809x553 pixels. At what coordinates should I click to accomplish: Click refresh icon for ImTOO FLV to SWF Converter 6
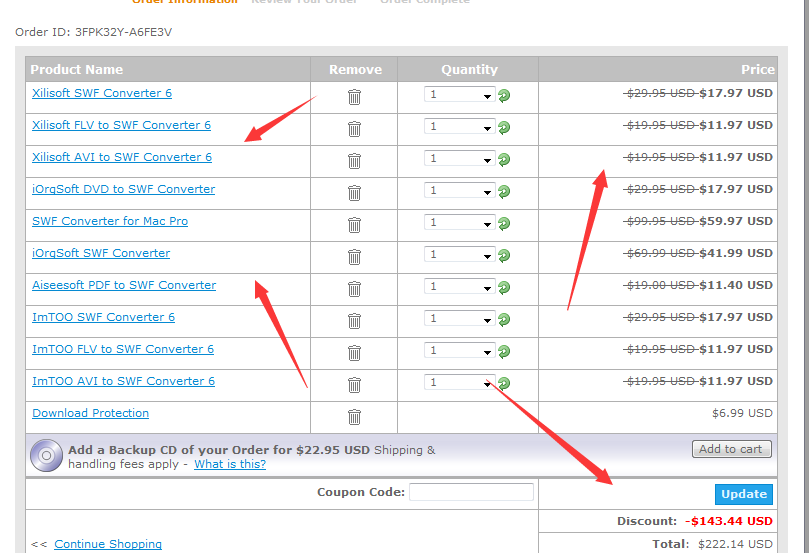[504, 351]
